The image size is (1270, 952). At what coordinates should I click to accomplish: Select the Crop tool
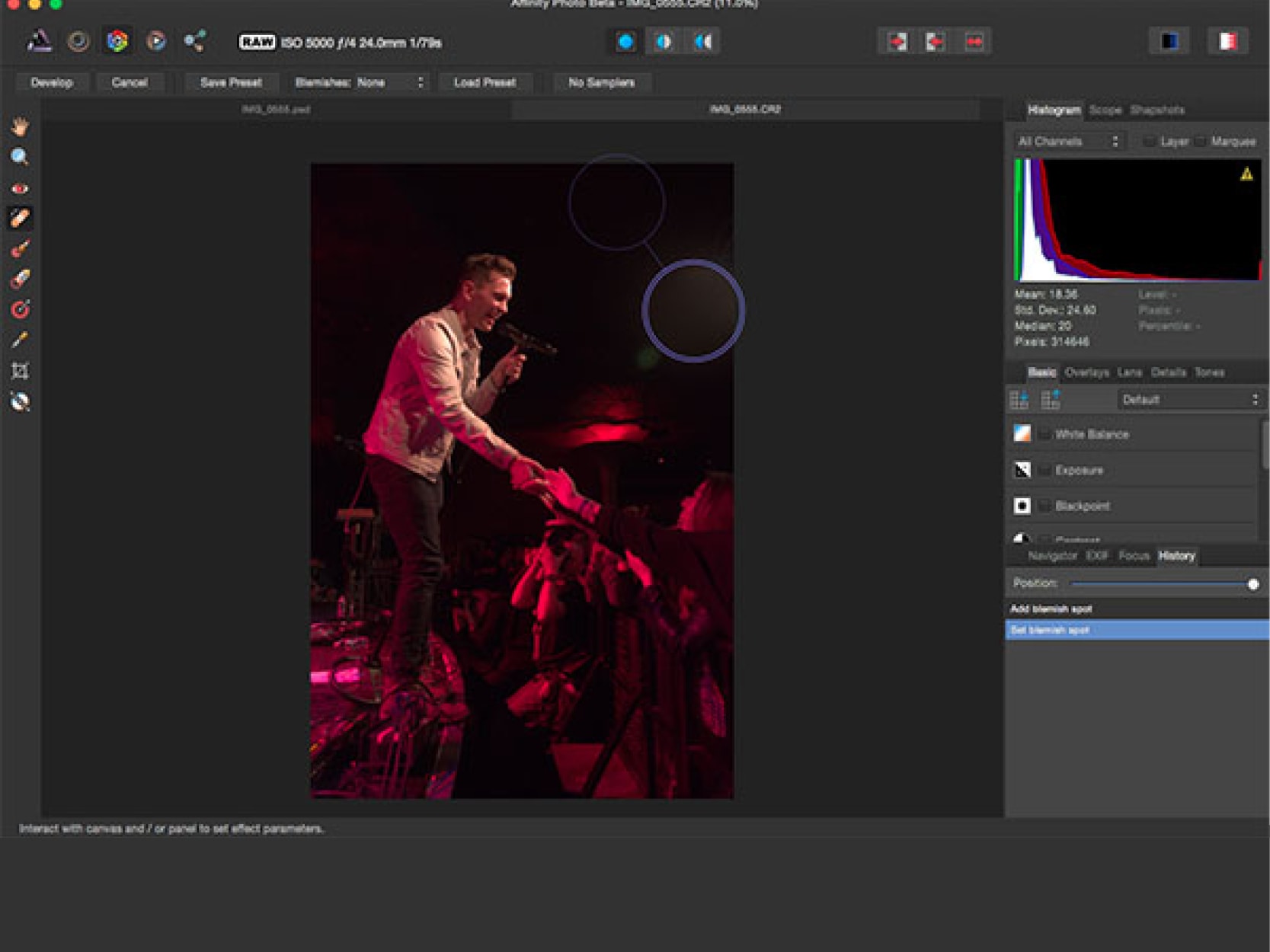click(20, 371)
